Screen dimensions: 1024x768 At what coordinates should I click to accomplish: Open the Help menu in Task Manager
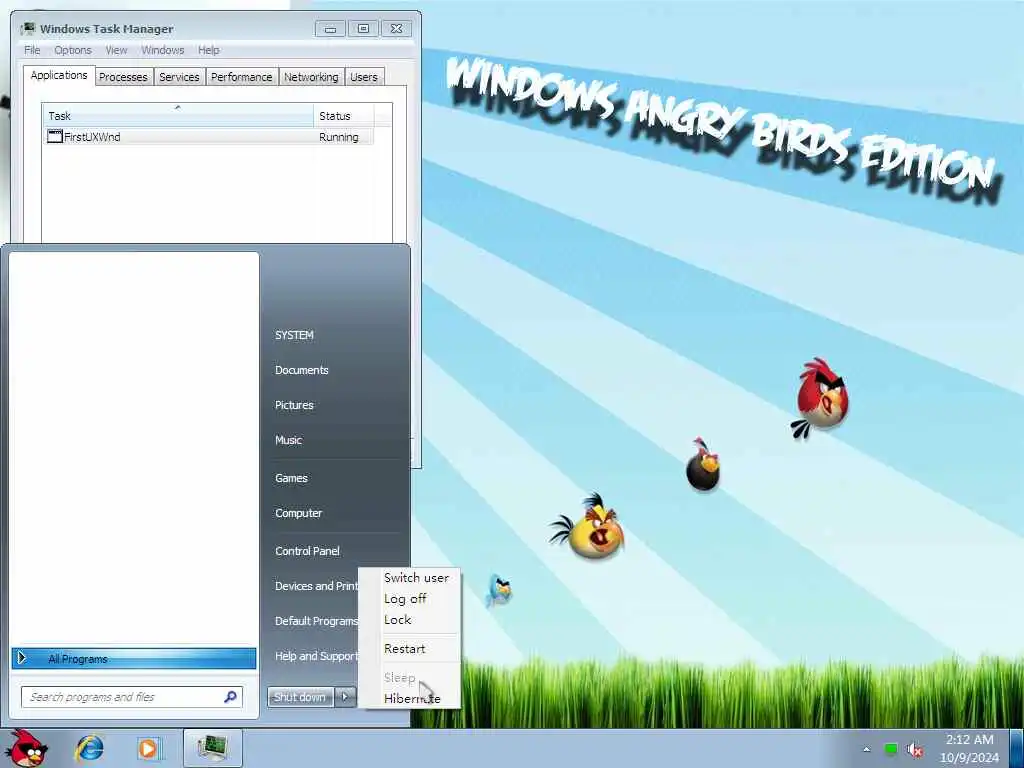click(x=208, y=50)
